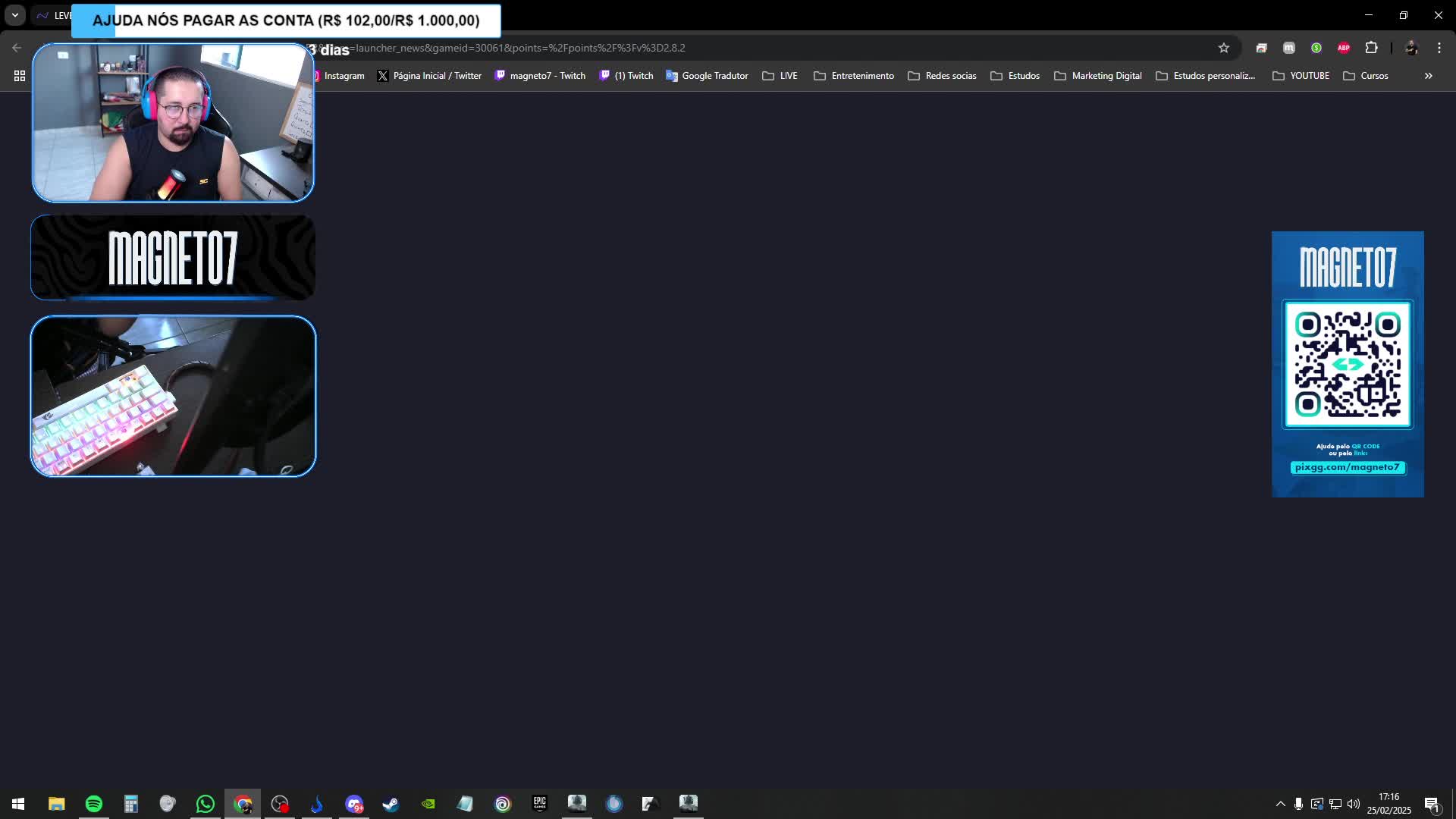This screenshot has width=1456, height=819.
Task: Open the magneto7 - Twitch bookmark
Action: (540, 76)
